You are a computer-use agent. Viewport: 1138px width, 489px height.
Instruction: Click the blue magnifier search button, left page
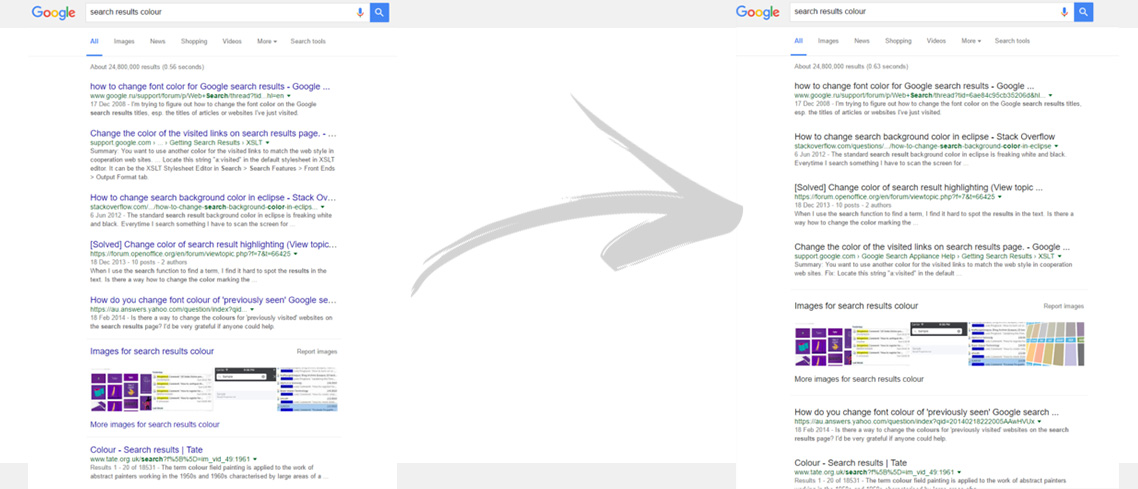(x=380, y=12)
